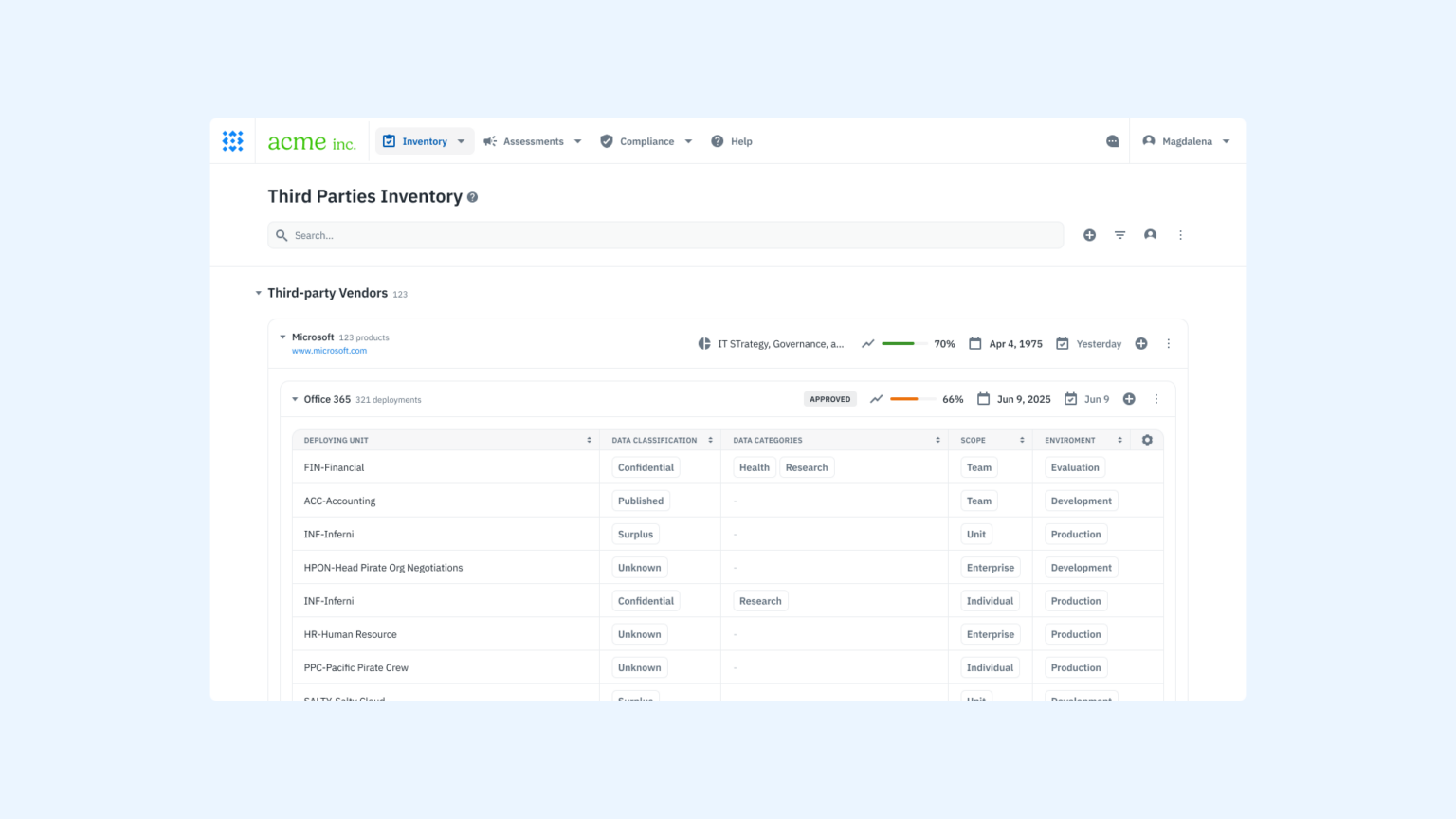
Task: Open the Inventory navigation icon
Action: point(389,140)
